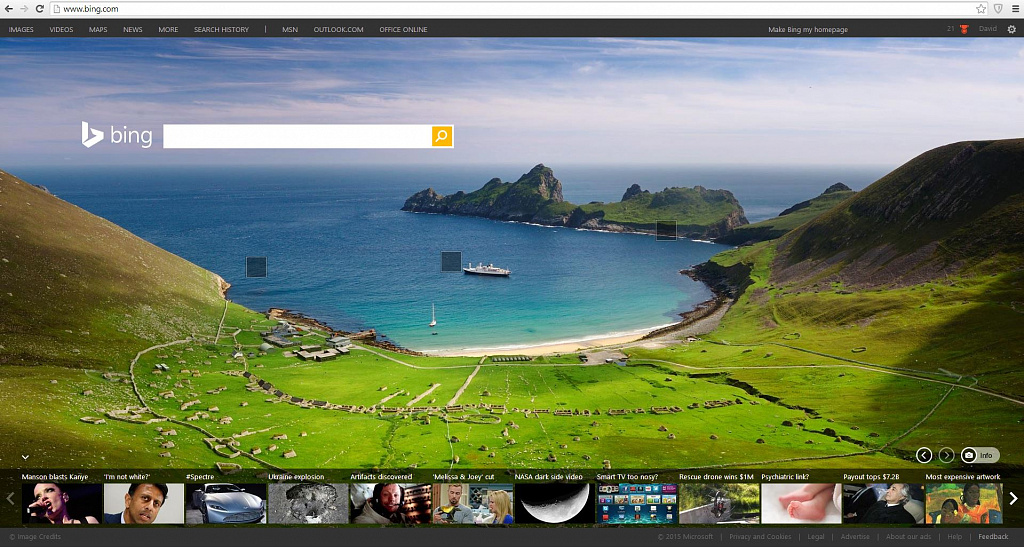
Task: Open the 'I'm not white?' story thumbnail
Action: 144,503
